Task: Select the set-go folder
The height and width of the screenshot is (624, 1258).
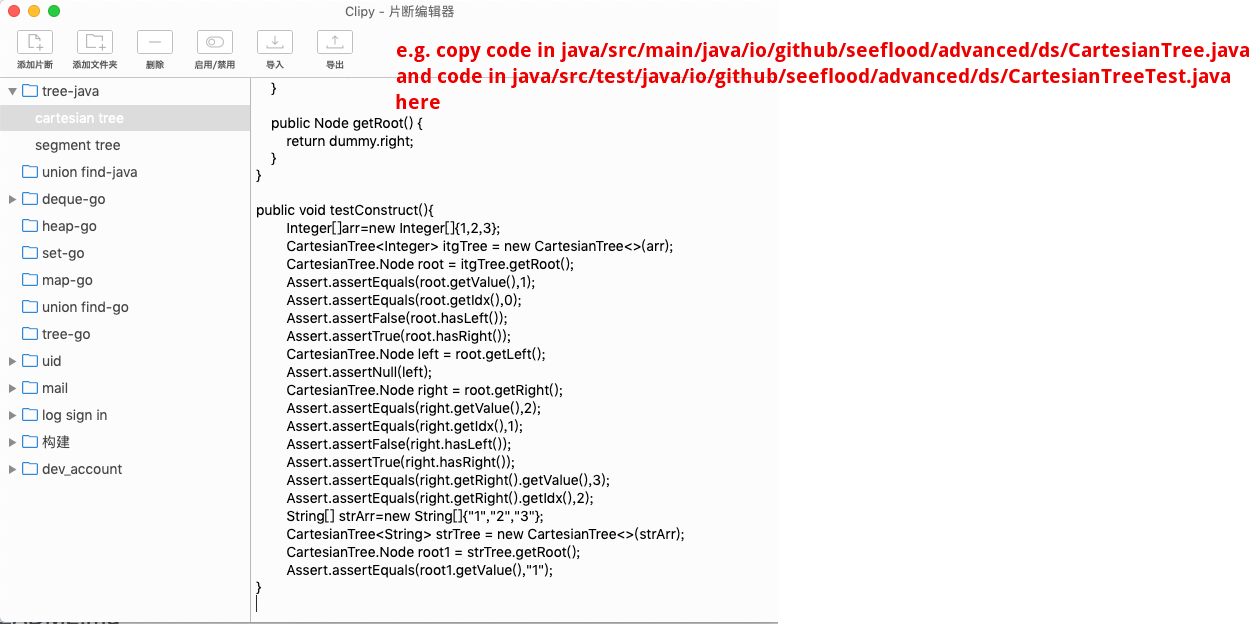Action: (125, 253)
